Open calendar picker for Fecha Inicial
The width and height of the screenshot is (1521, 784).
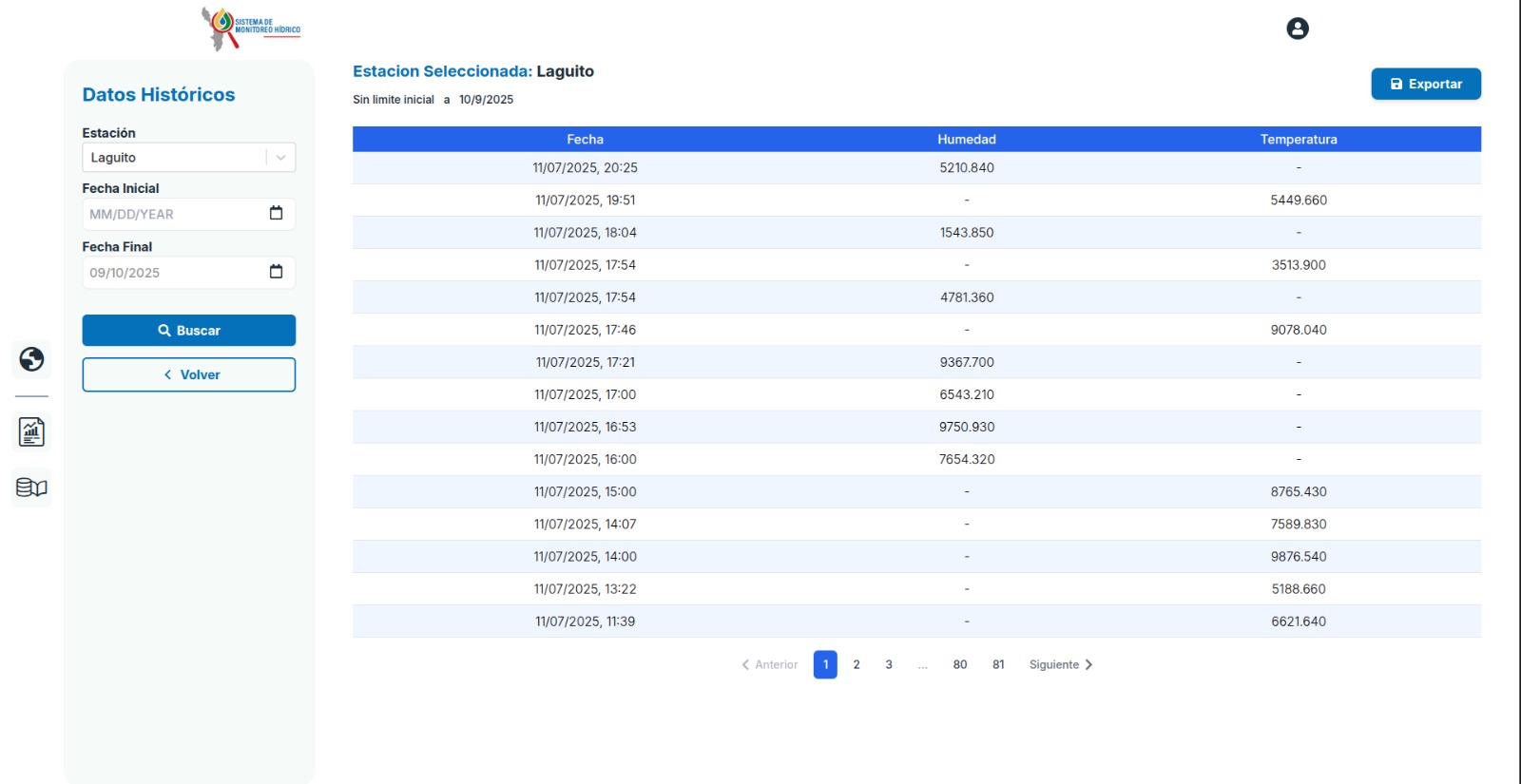coord(276,214)
